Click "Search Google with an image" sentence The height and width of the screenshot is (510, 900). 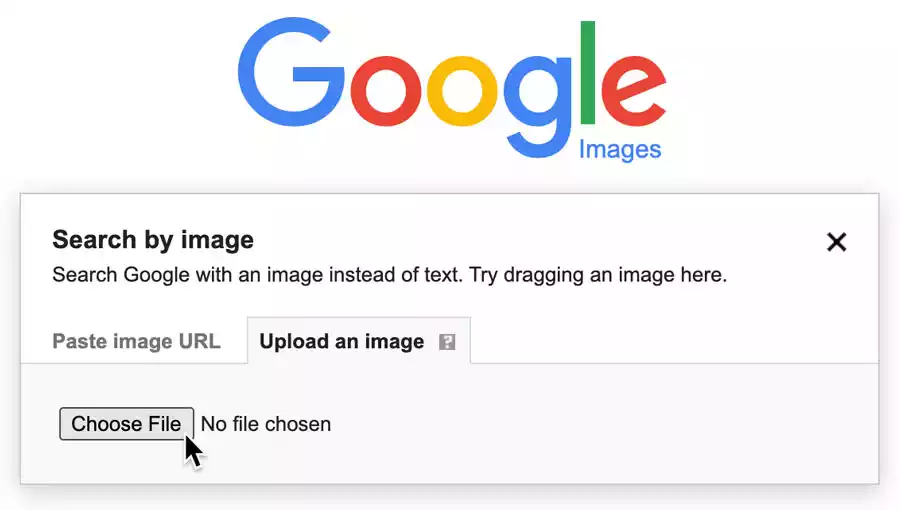[x=200, y=274]
